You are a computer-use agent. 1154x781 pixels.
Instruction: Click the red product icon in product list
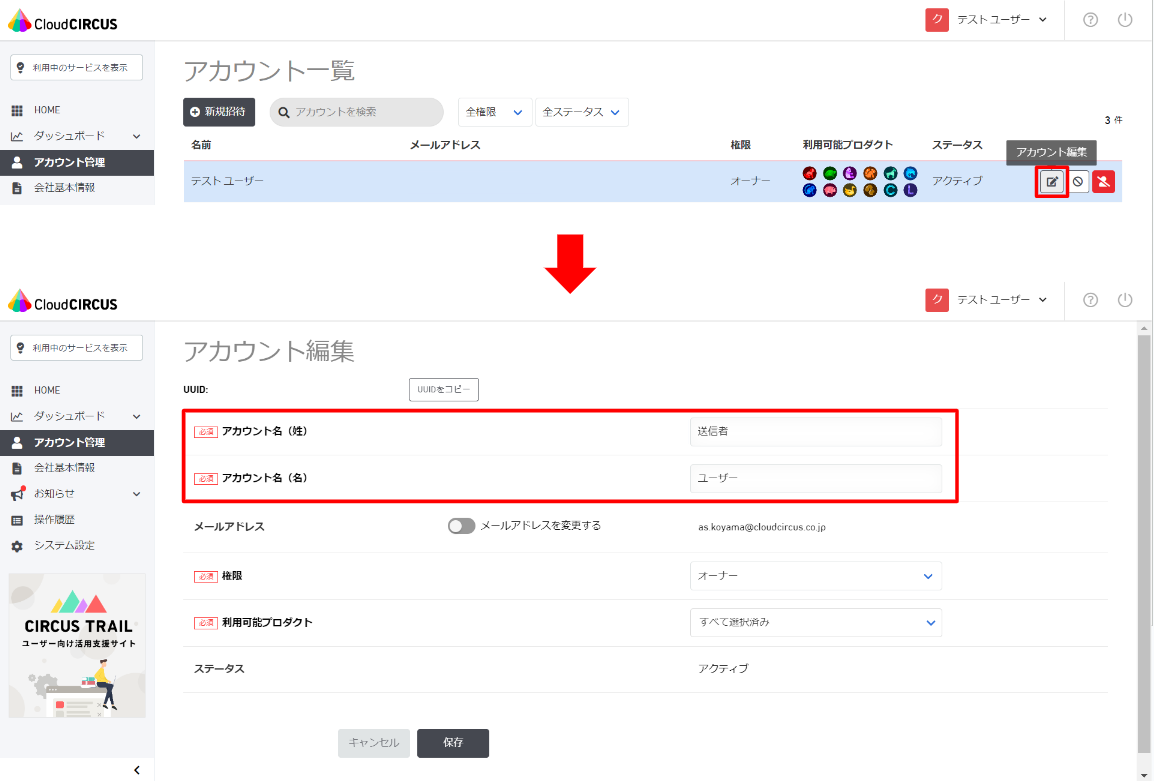[810, 174]
